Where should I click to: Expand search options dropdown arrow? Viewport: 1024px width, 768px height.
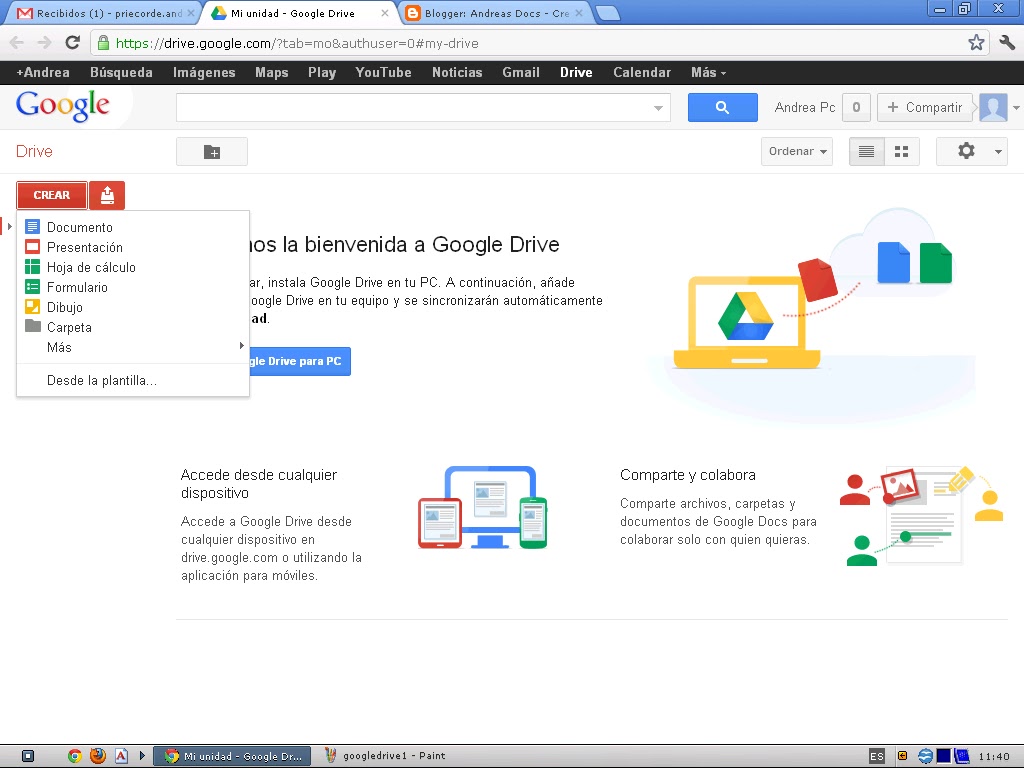658,108
